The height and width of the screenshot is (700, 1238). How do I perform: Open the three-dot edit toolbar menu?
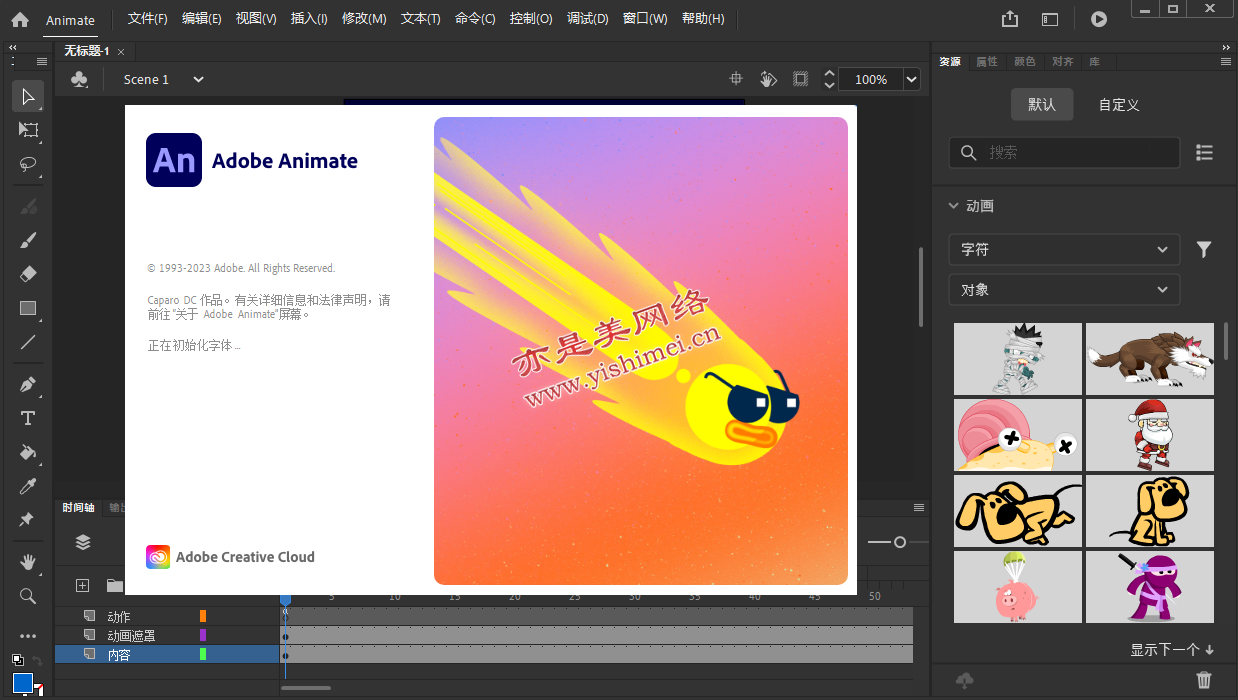[x=28, y=635]
